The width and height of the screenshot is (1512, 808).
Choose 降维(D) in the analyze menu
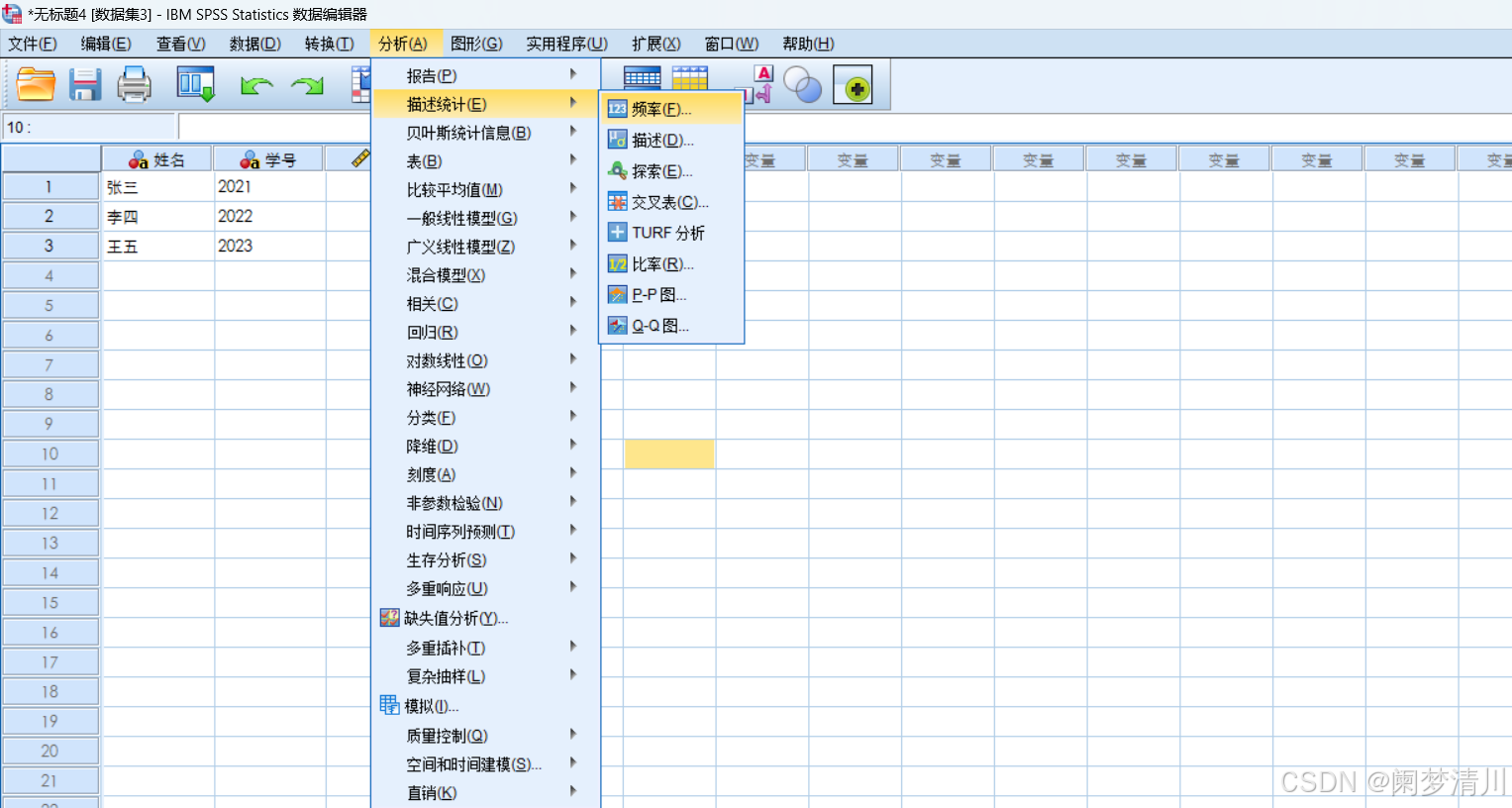pos(485,446)
